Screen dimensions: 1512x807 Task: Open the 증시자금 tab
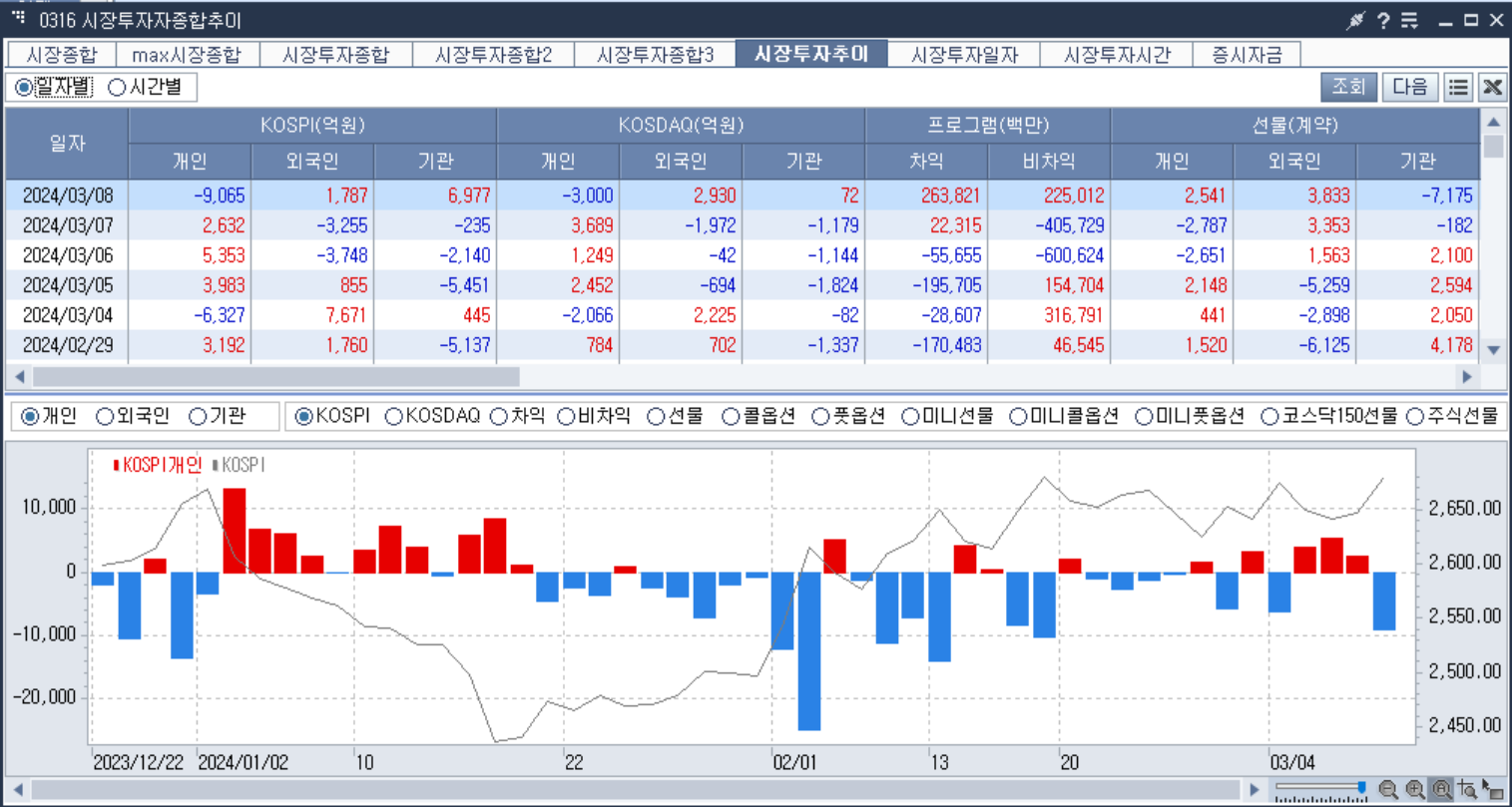coord(1247,55)
